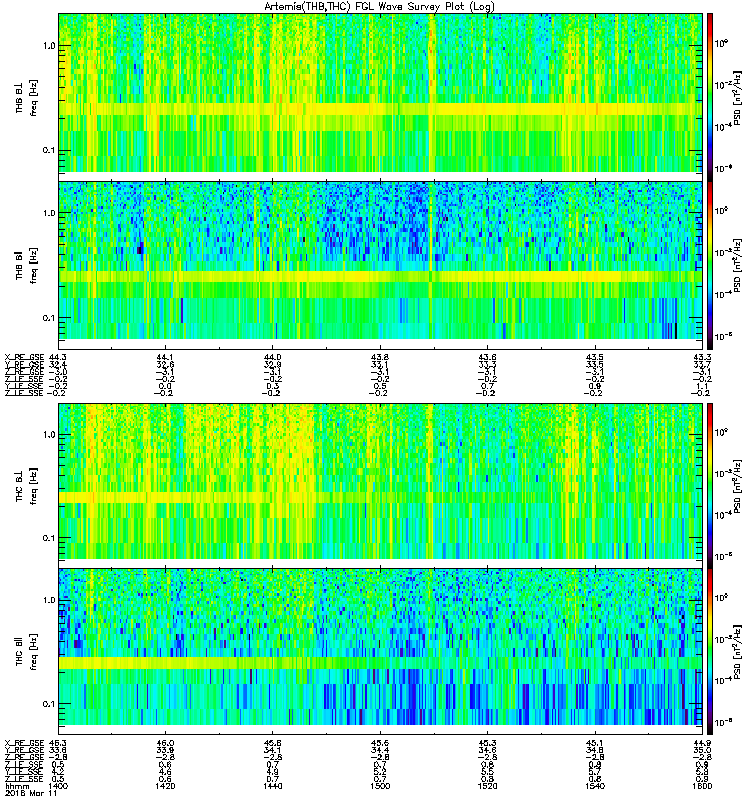
Task: Click the '45.6' X_RE_GSE value
Action: [x=380, y=743]
